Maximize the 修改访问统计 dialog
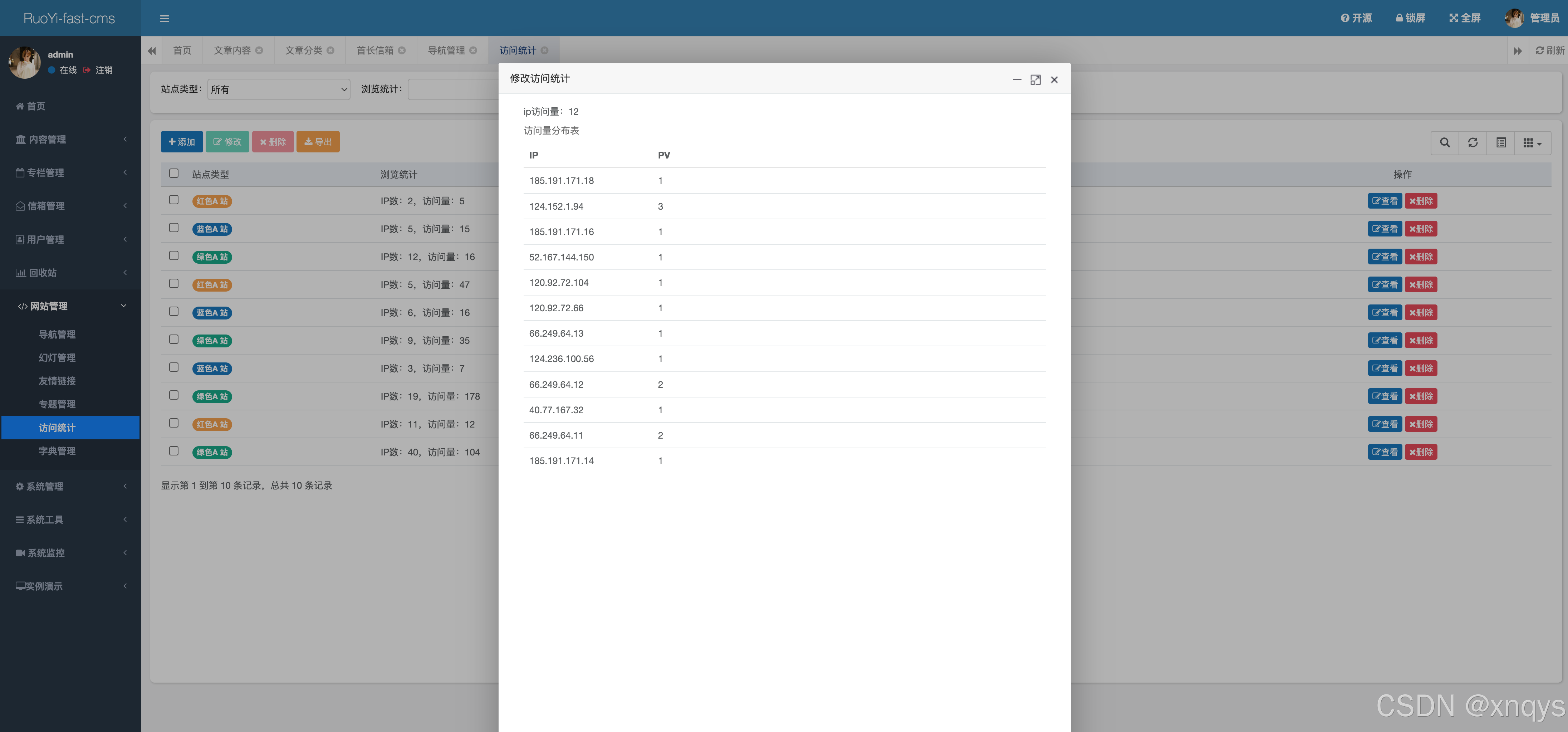Image resolution: width=1568 pixels, height=732 pixels. pyautogui.click(x=1035, y=80)
